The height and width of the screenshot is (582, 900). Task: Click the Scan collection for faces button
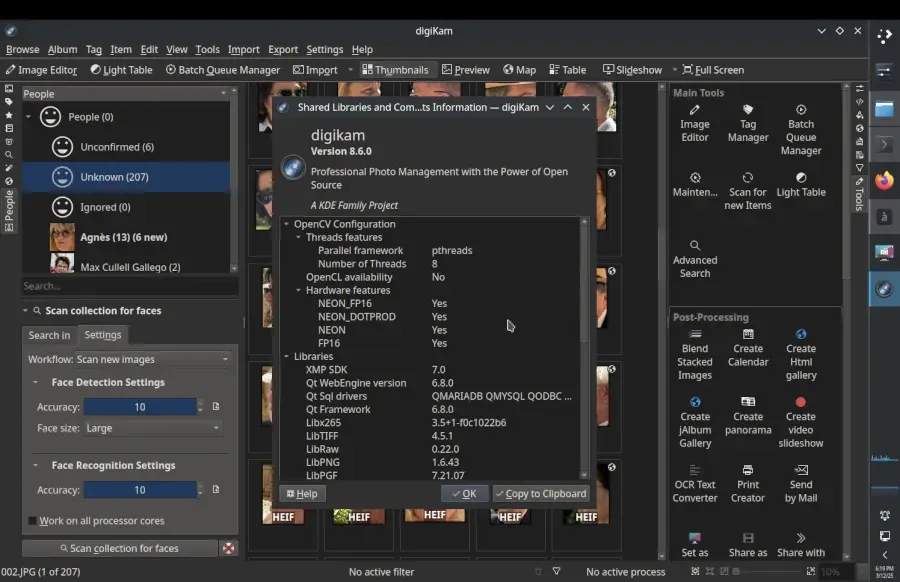[119, 548]
